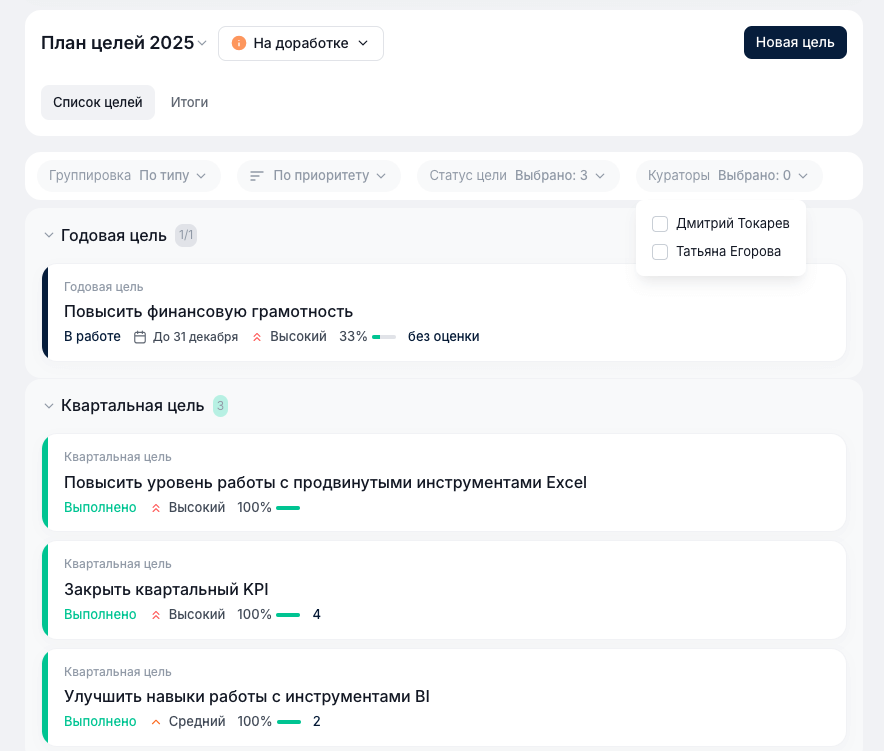This screenshot has width=884, height=751.
Task: Click the sort icon in the «По приоритету» filter
Action: pyautogui.click(x=257, y=175)
